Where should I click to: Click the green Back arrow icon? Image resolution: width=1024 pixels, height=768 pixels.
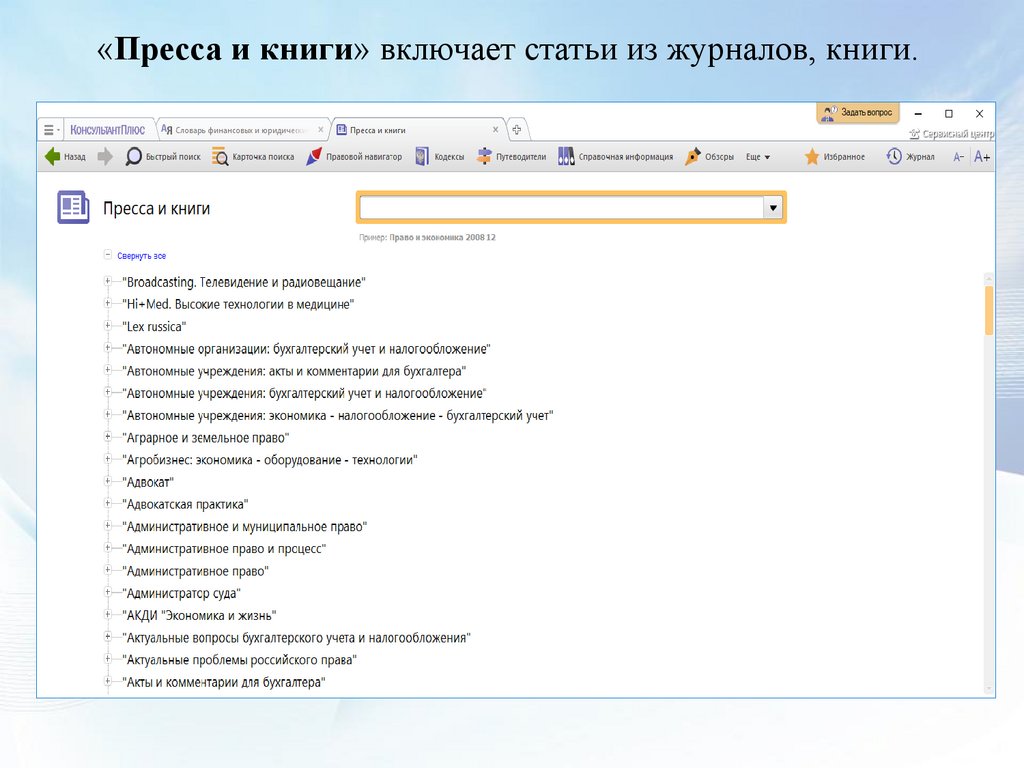[52, 157]
